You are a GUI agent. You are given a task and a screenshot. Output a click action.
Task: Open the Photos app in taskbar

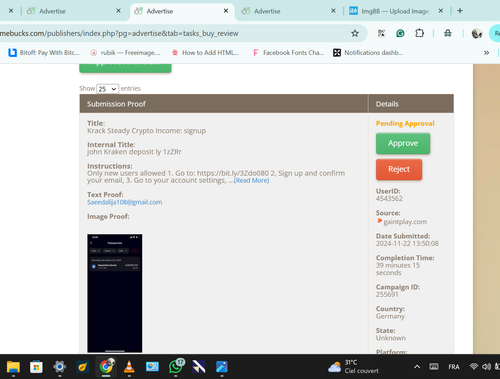222,367
